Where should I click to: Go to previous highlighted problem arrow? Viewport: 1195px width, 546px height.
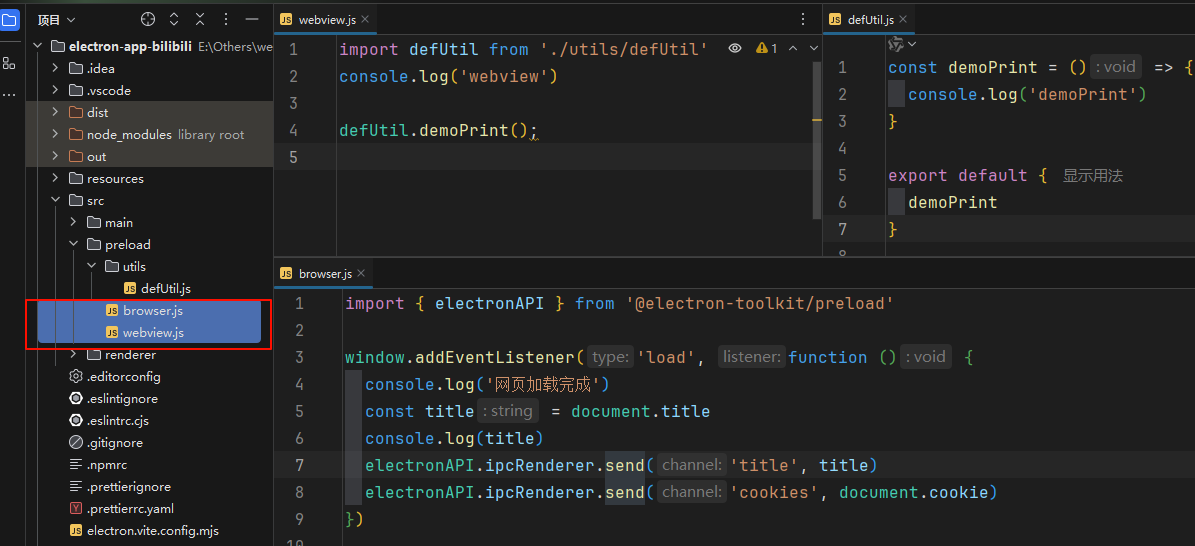click(x=793, y=48)
